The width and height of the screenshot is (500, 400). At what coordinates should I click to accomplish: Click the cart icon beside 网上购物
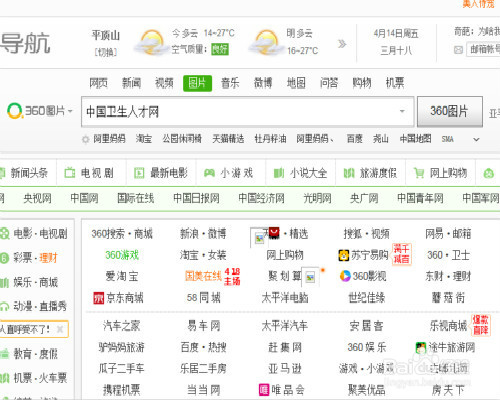(419, 173)
